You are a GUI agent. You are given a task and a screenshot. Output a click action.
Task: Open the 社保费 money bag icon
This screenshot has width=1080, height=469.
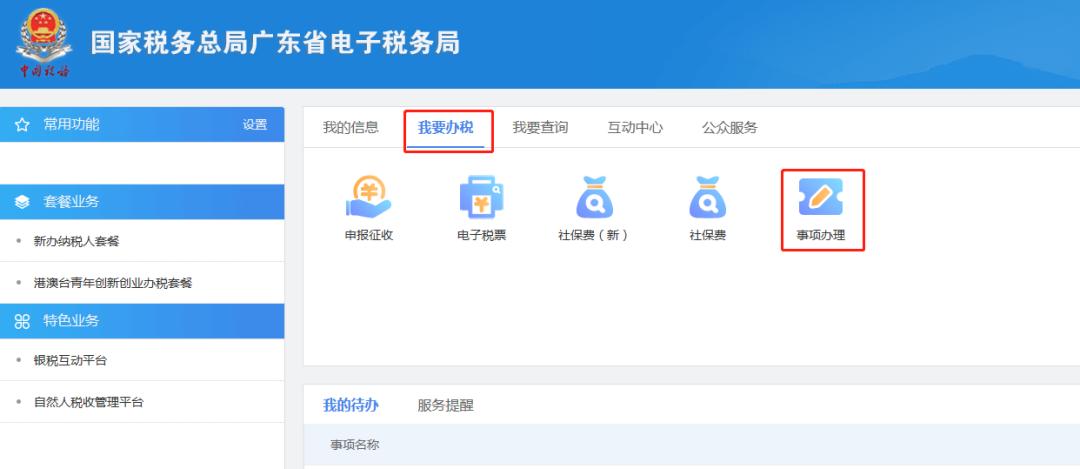(x=707, y=197)
